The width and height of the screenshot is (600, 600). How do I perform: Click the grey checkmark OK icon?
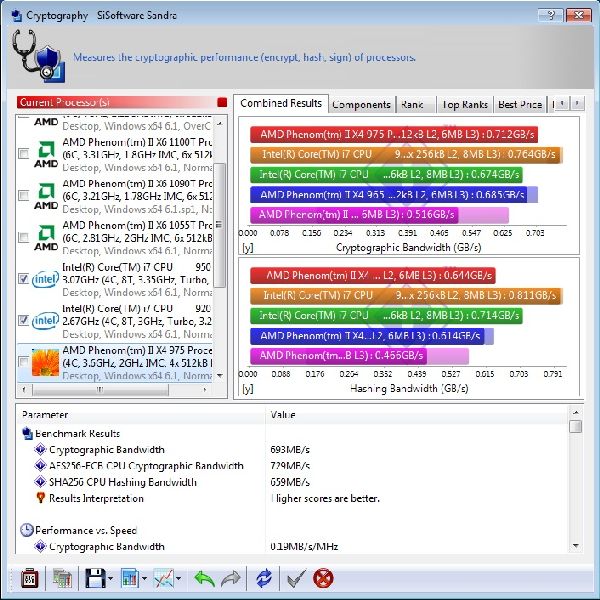point(295,578)
